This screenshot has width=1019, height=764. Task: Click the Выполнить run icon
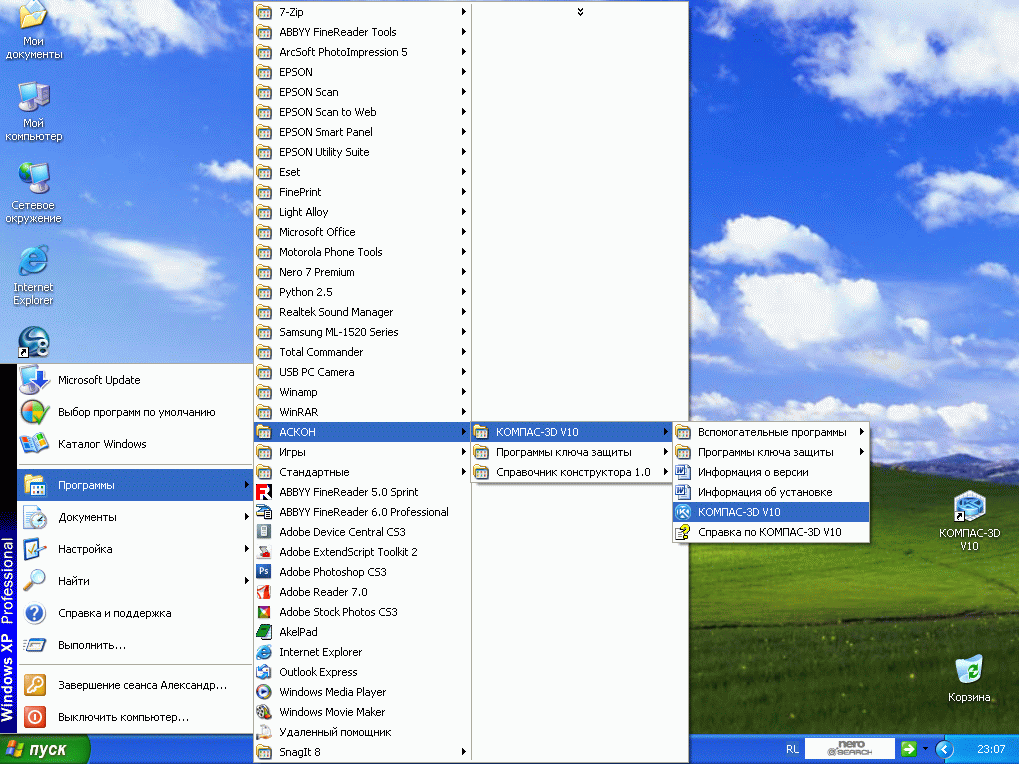[34, 645]
